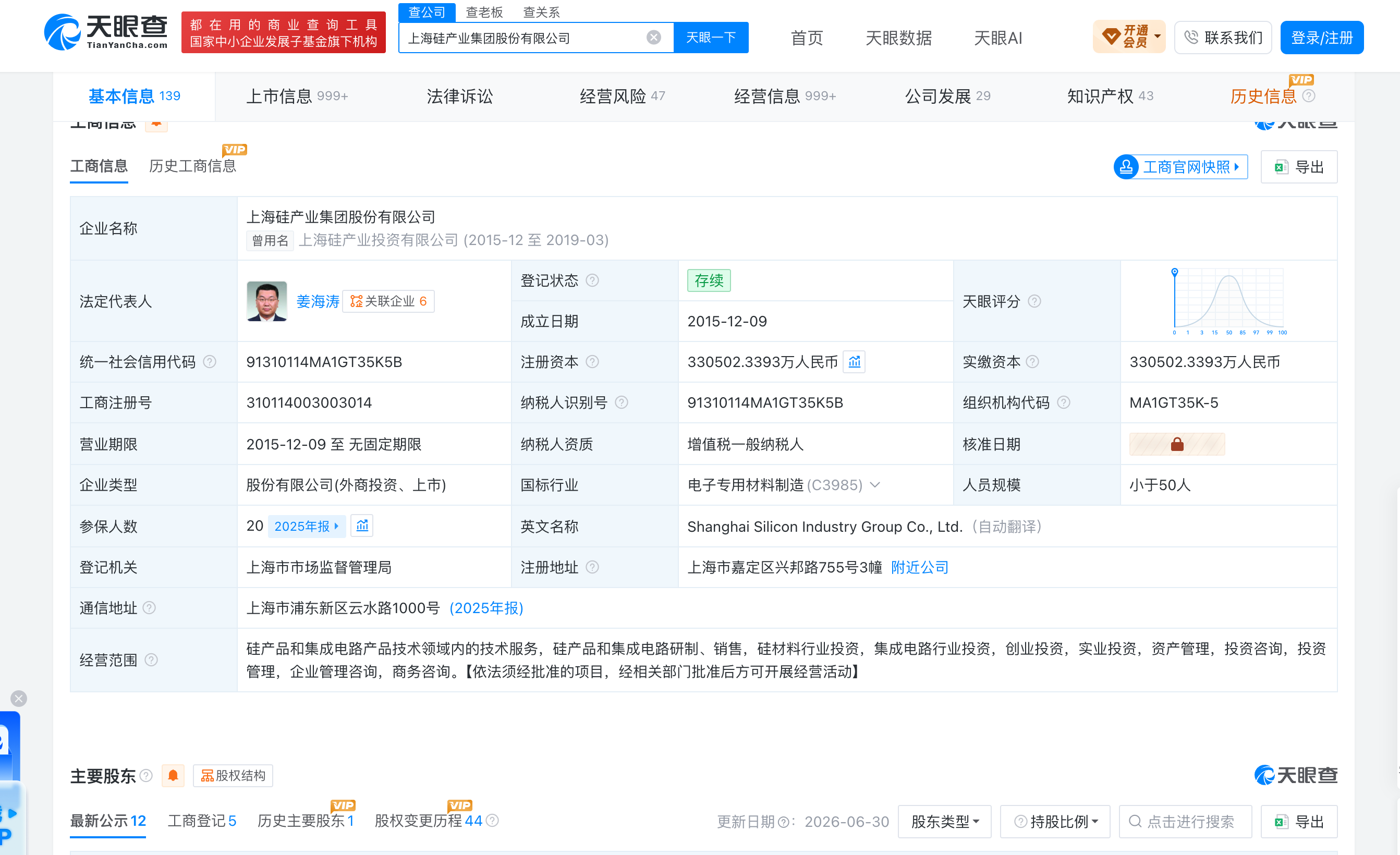Click the TianYanCha logo

tap(106, 32)
